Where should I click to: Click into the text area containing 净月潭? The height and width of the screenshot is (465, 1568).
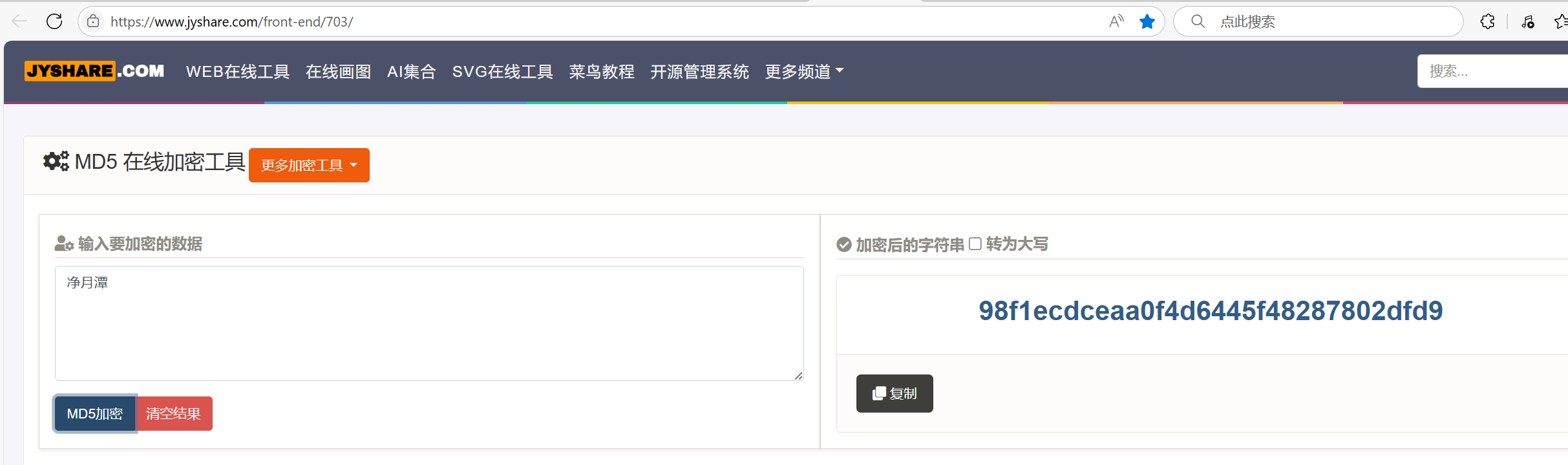pos(429,323)
